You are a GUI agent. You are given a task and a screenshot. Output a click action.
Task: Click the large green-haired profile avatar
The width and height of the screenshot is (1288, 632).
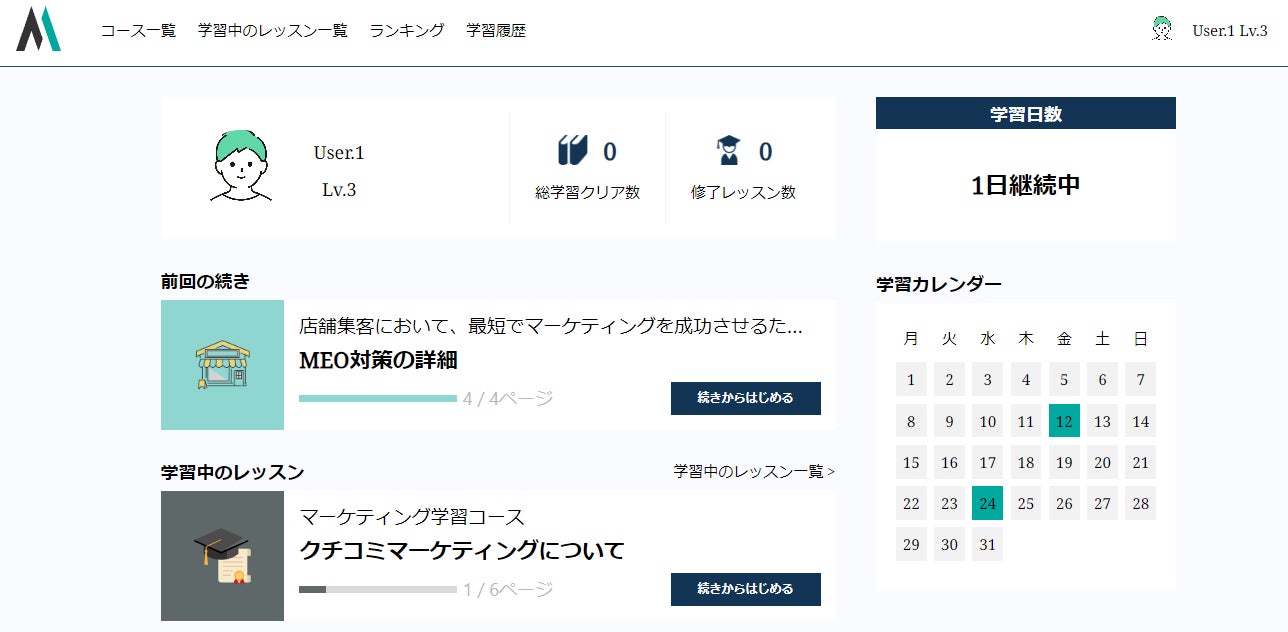pos(241,165)
